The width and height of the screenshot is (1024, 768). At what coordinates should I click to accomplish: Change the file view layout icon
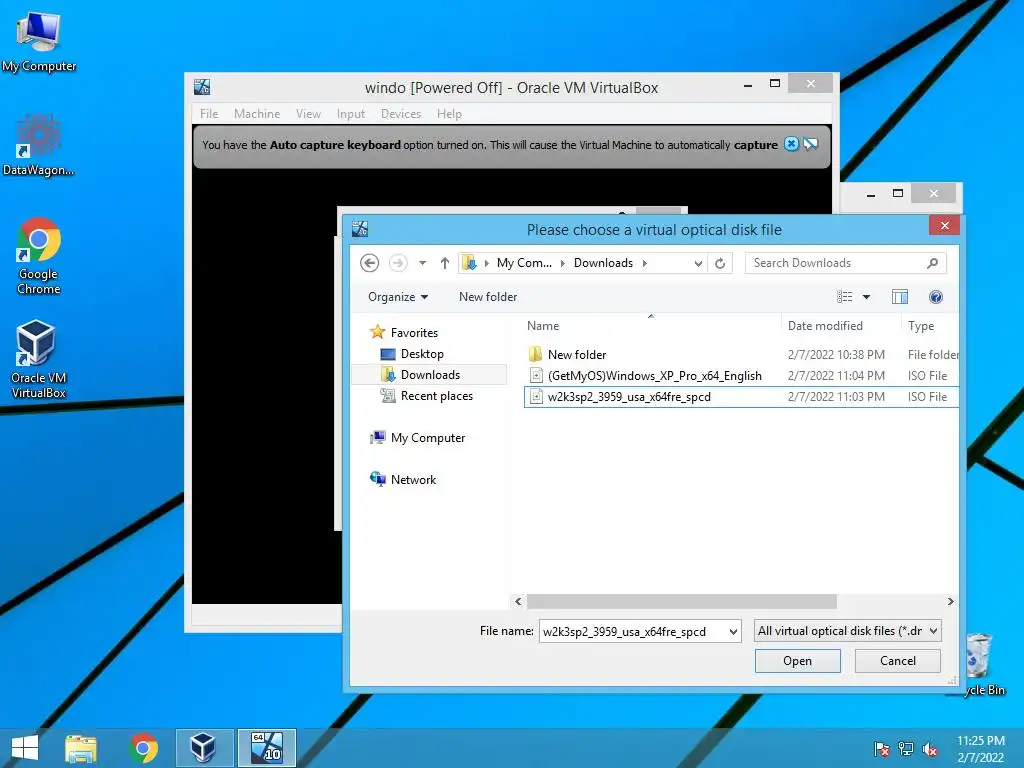coord(844,297)
